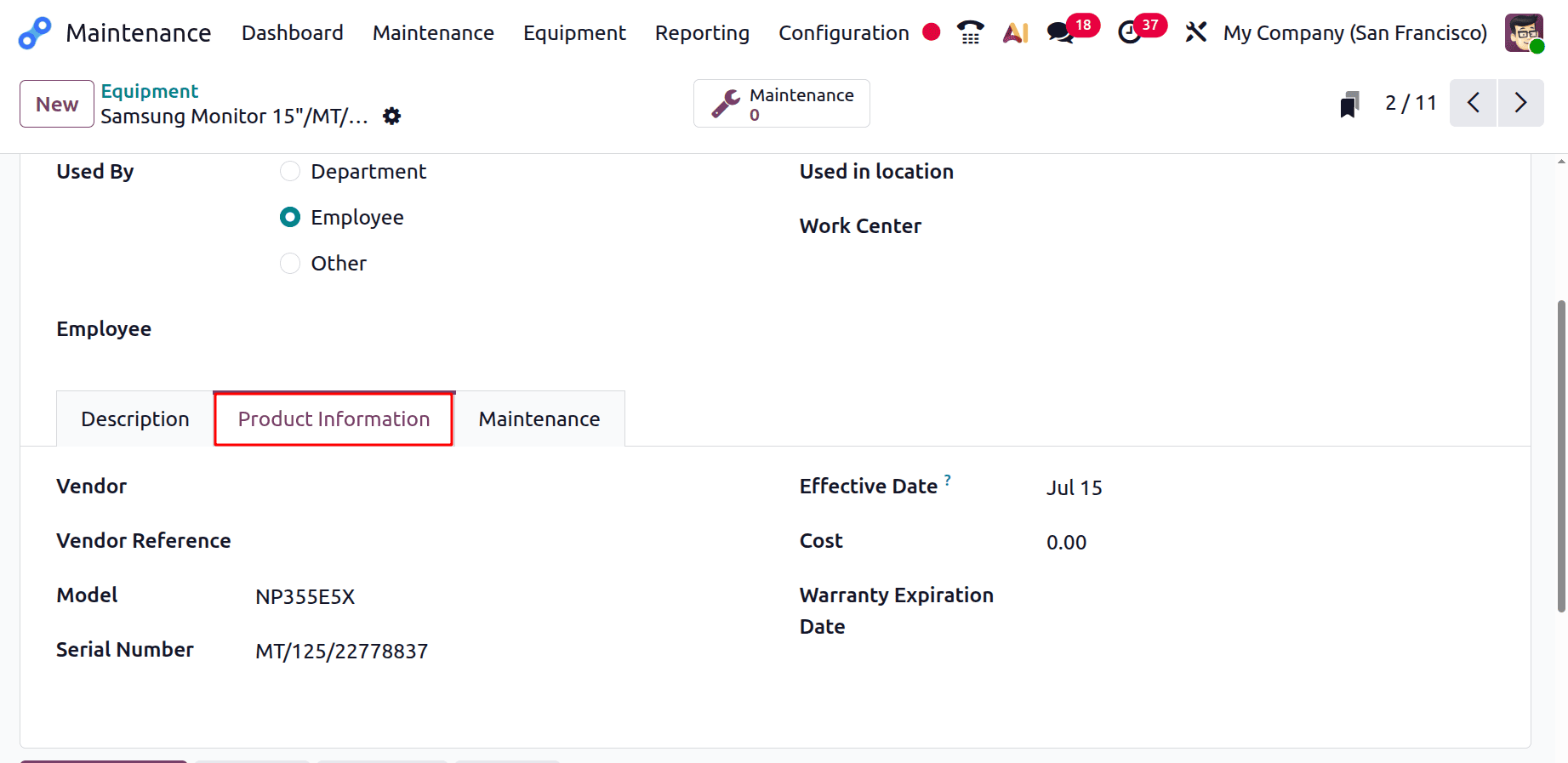Go to the next record arrow
This screenshot has height=763, width=1568.
1521,103
